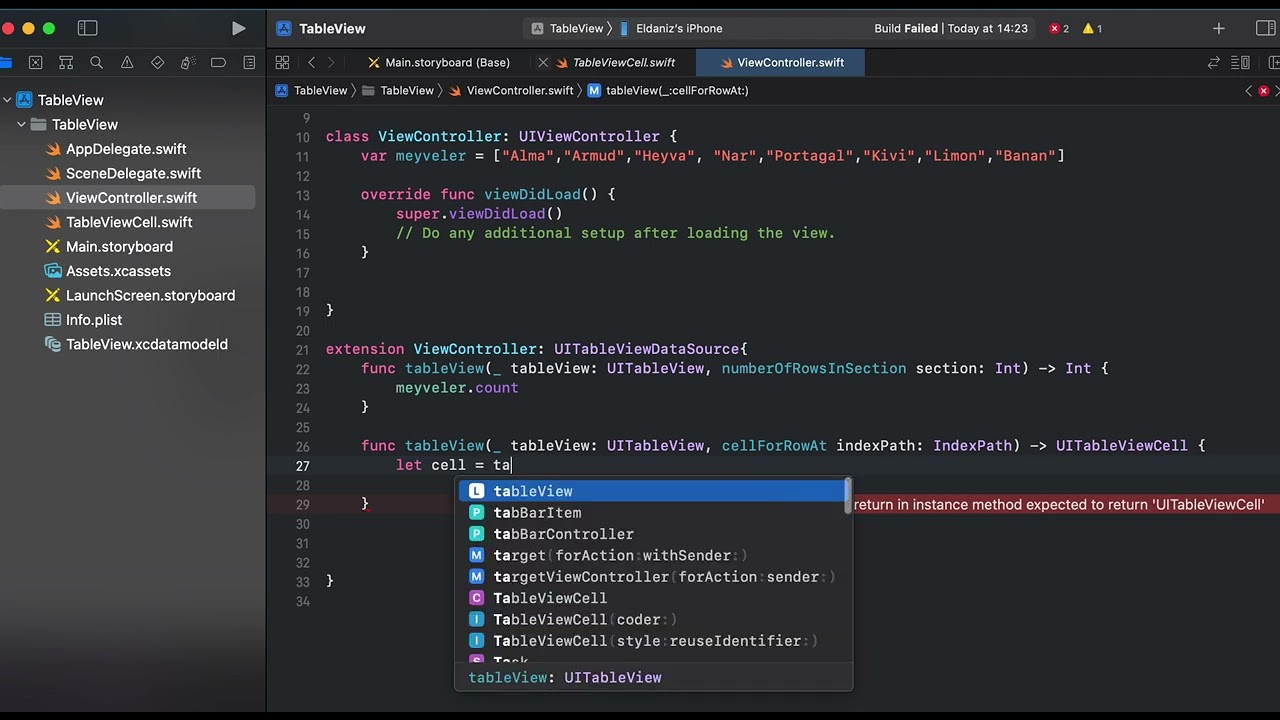Screen dimensions: 1280x720
Task: Click TableView project in jump bar
Action: (x=312, y=90)
